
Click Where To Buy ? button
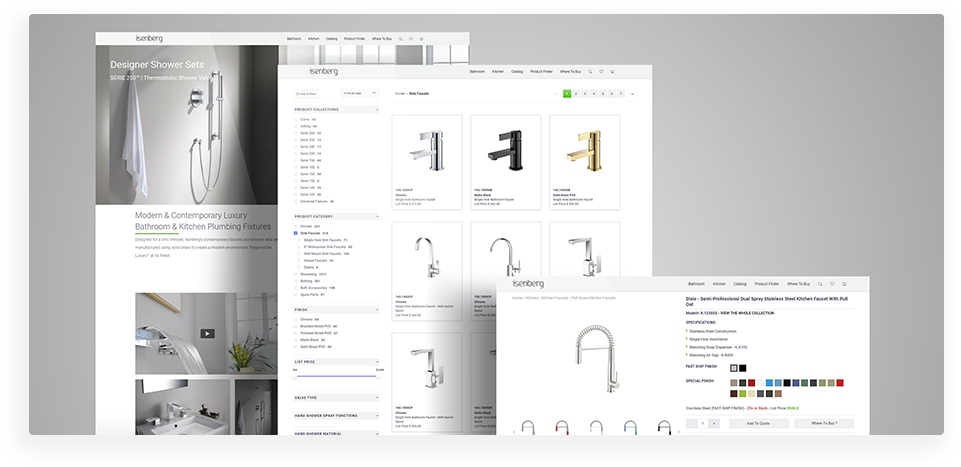pyautogui.click(x=824, y=423)
